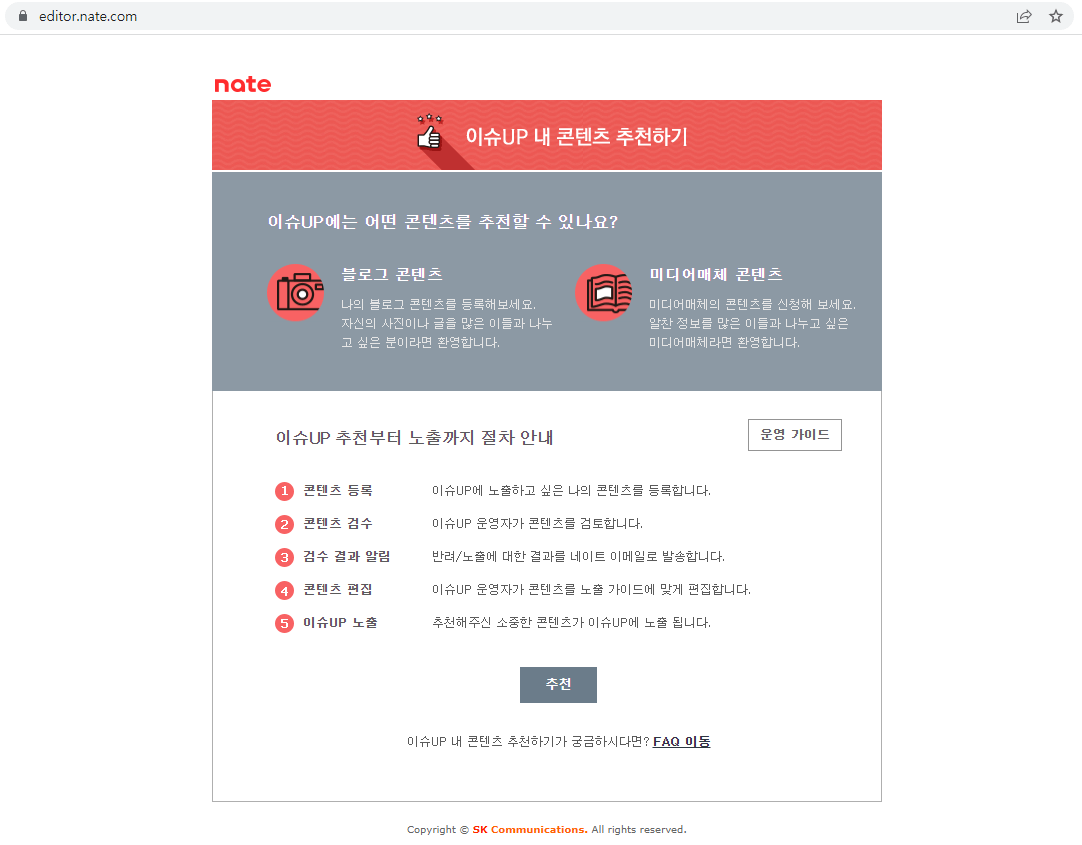This screenshot has height=845, width=1082.
Task: Click the step 1 콘텐츠 등록 badge
Action: point(283,491)
